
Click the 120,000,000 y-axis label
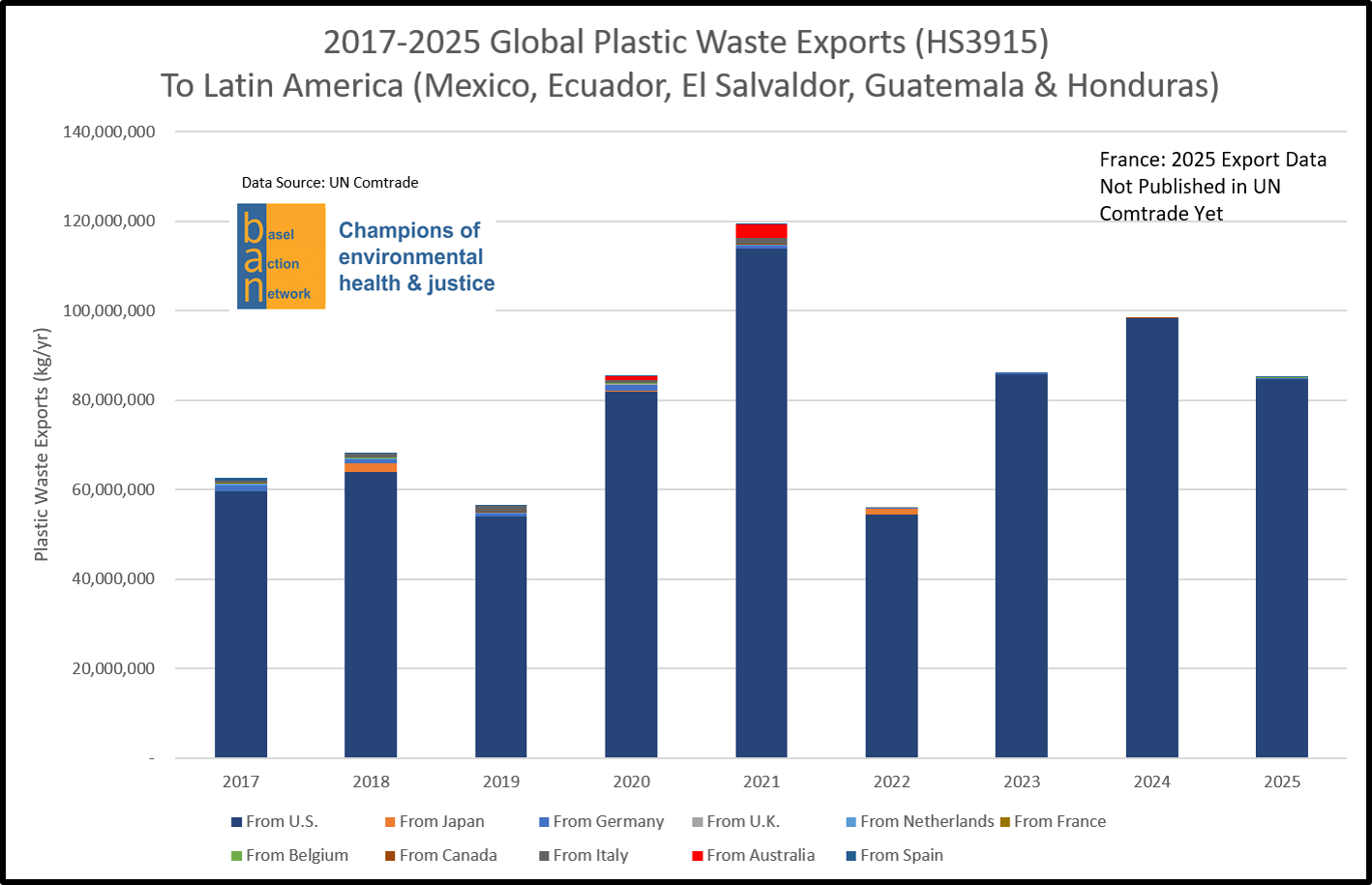tap(109, 221)
